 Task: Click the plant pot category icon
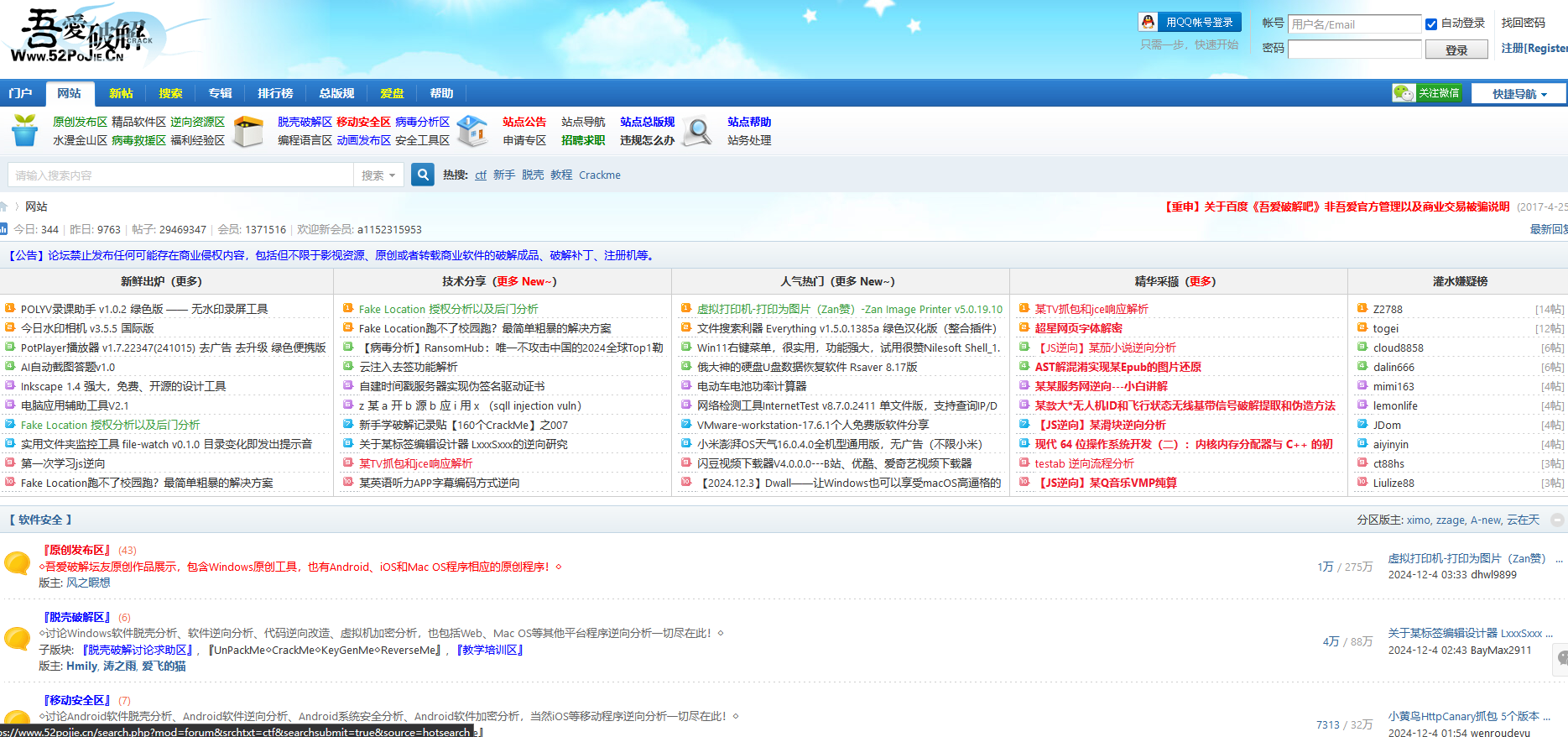pos(25,131)
